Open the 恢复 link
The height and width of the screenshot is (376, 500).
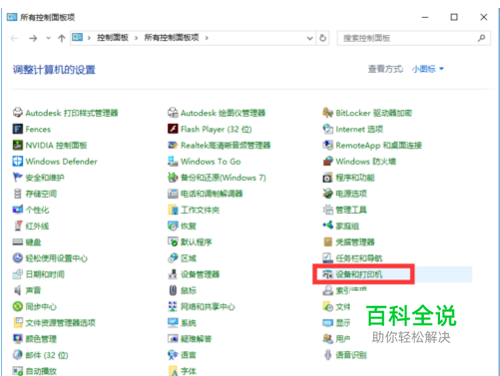tap(188, 226)
